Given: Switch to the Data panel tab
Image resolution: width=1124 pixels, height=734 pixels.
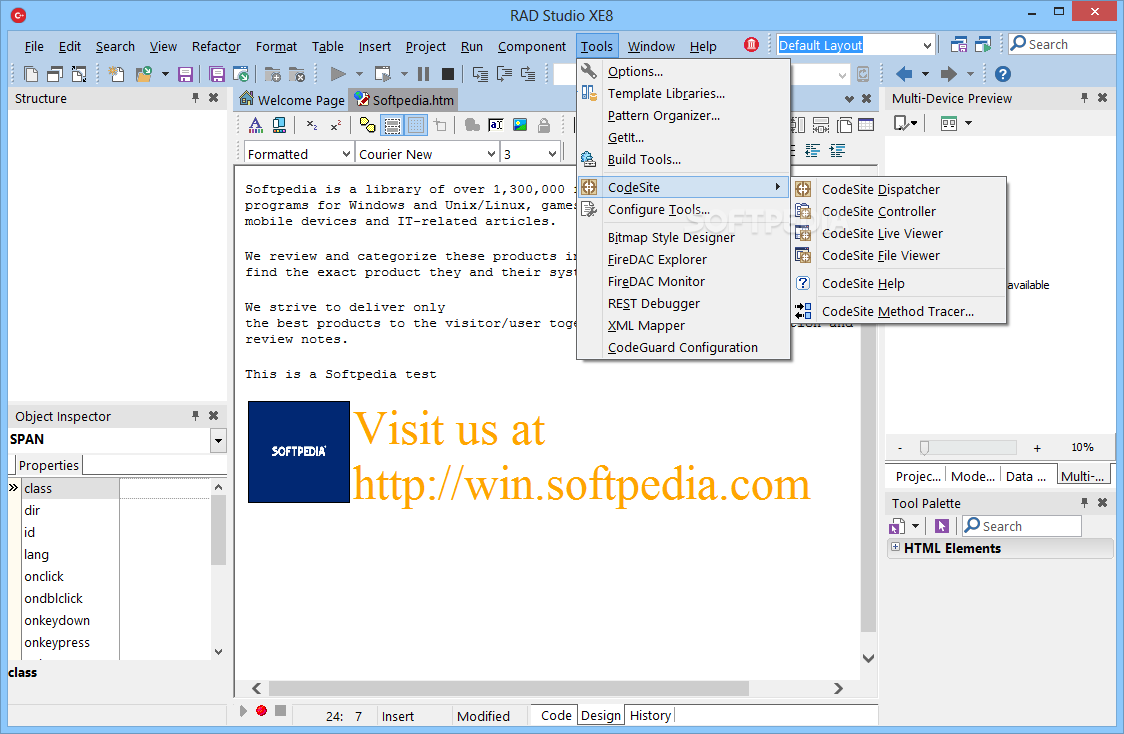Looking at the screenshot, I should (1026, 476).
